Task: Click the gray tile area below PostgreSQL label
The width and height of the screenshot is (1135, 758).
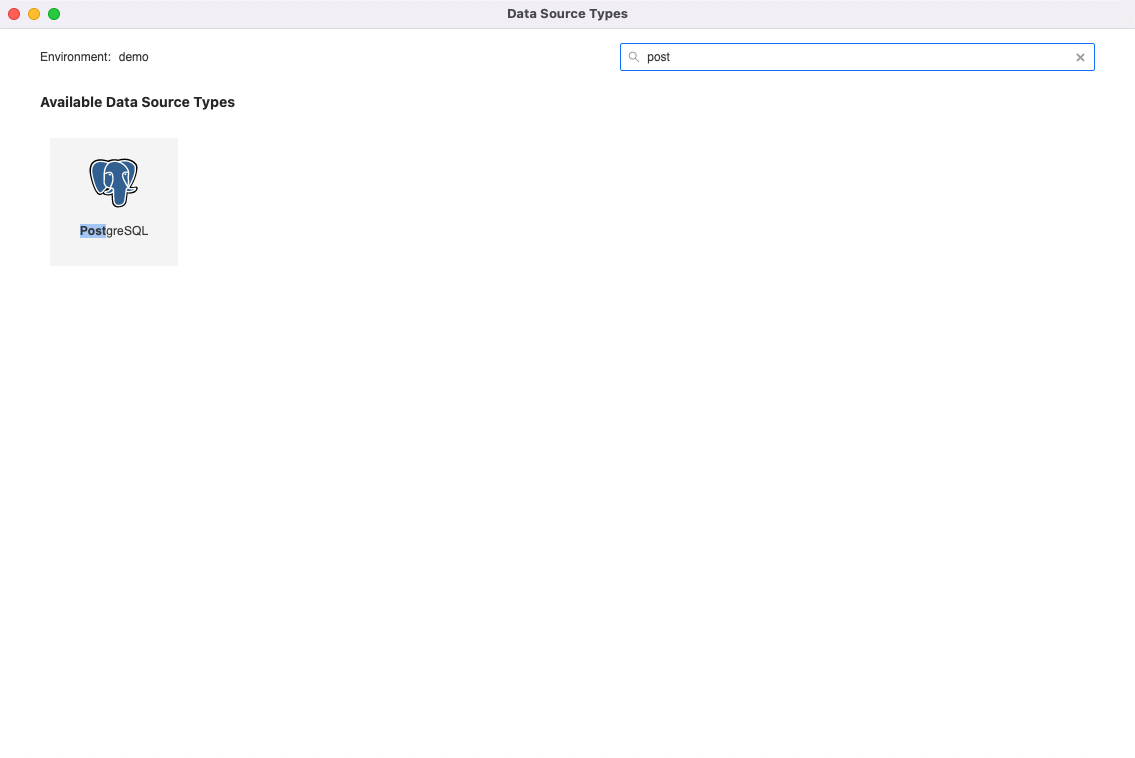Action: point(114,253)
